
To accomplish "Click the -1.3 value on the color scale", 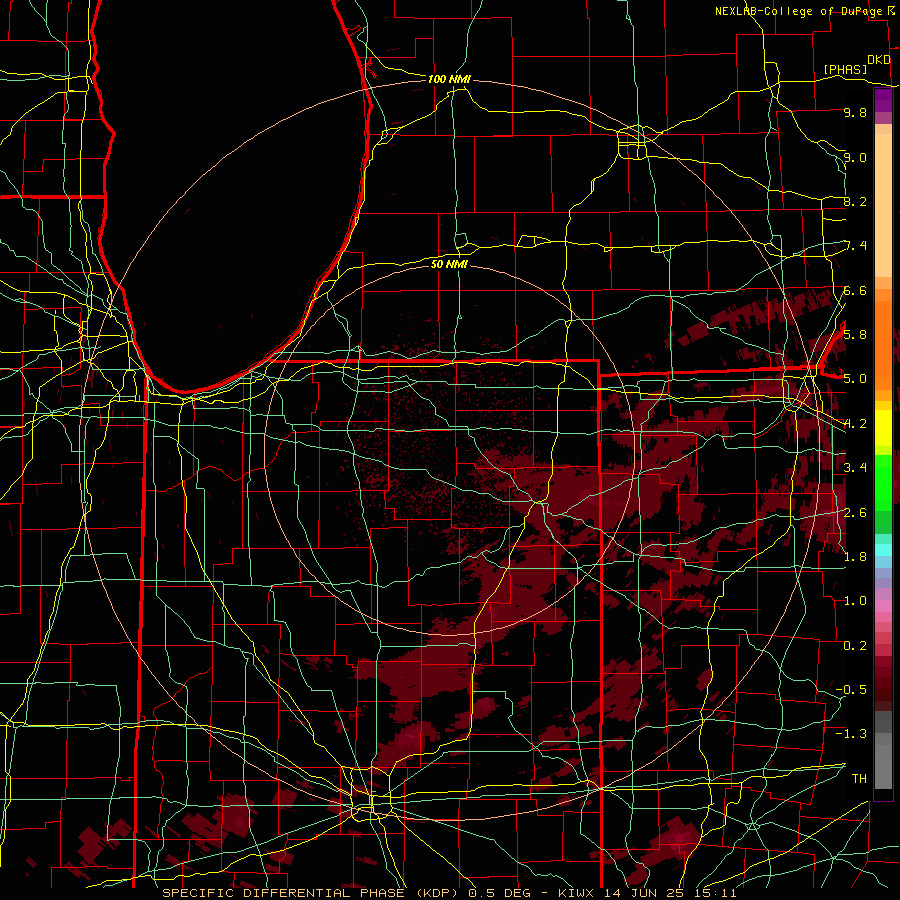I will 851,734.
